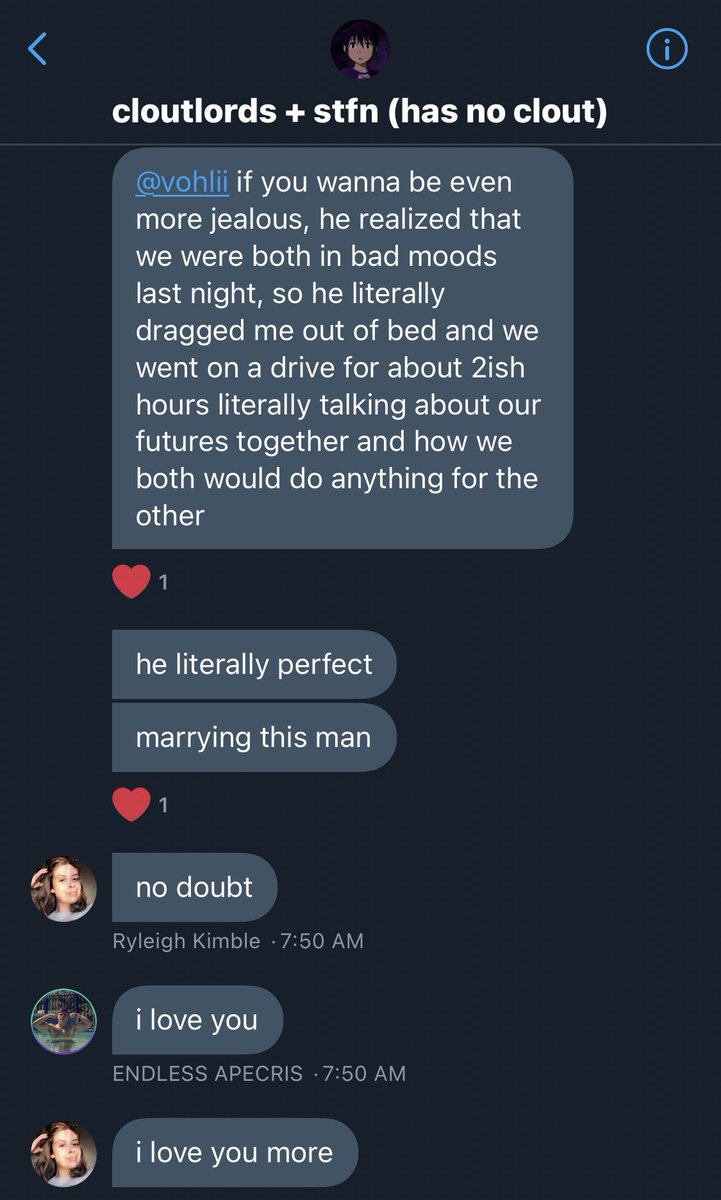The height and width of the screenshot is (1200, 721).
Task: Open conversation info icon
Action: click(x=667, y=48)
